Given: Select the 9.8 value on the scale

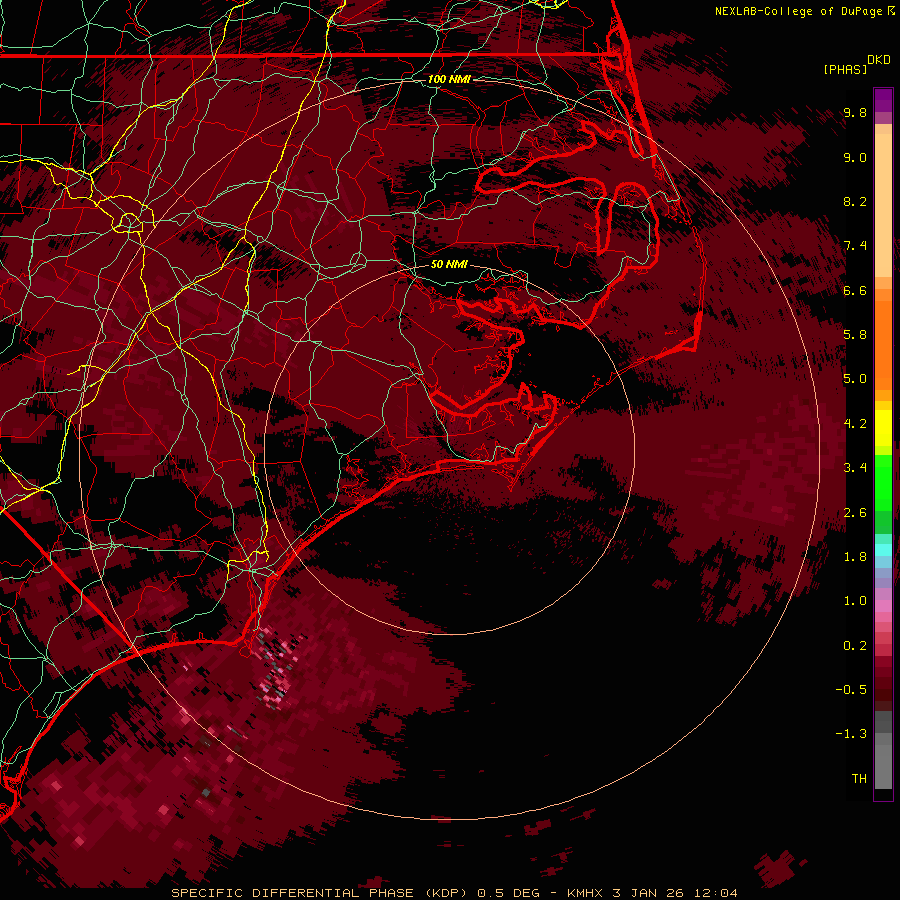Looking at the screenshot, I should pyautogui.click(x=855, y=112).
